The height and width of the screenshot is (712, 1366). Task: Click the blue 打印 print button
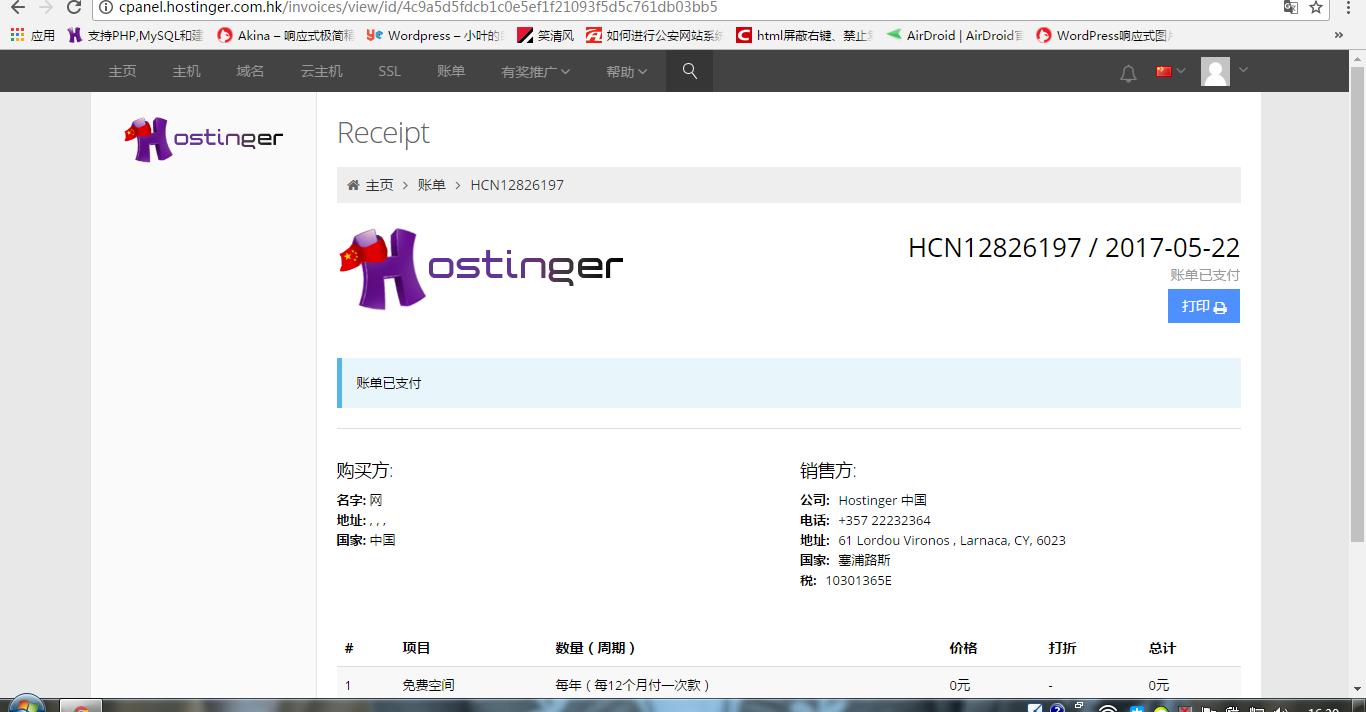(x=1203, y=306)
